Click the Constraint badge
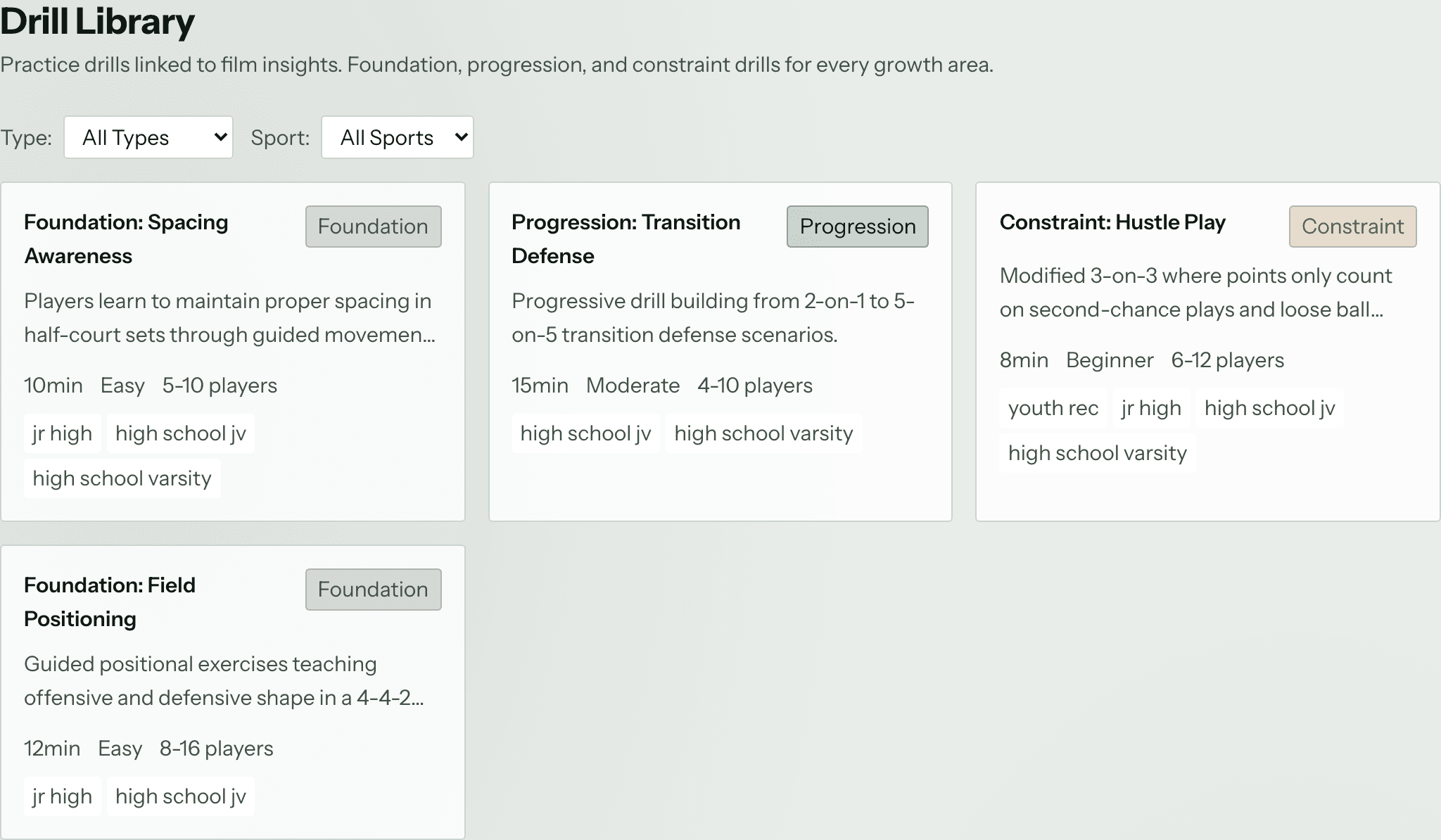Screen dimensions: 1441x840 point(1353,227)
